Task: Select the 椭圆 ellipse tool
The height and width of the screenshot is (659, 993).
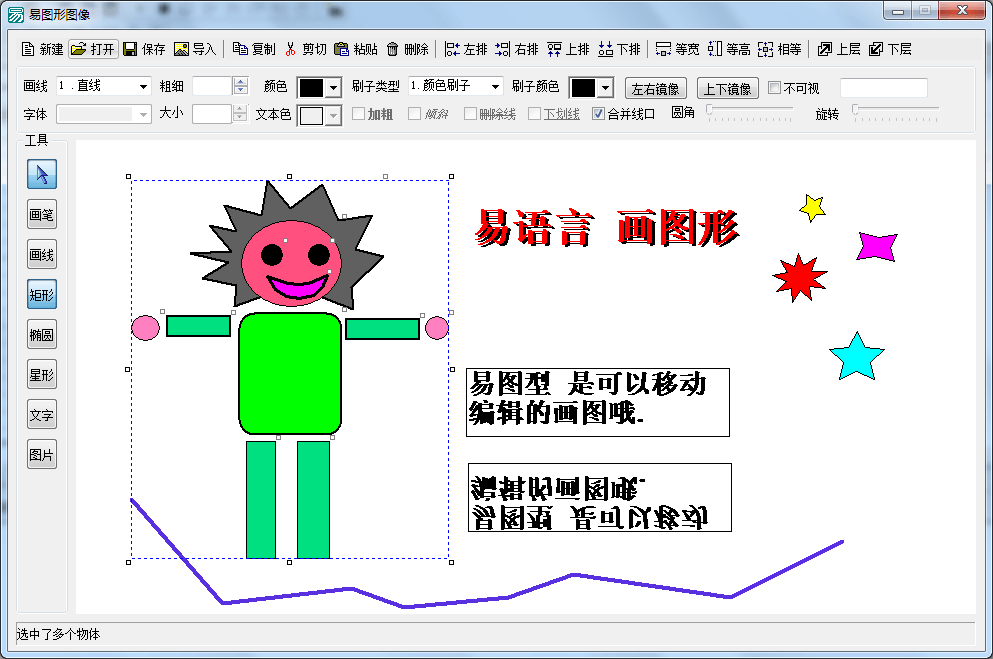Action: [41, 334]
